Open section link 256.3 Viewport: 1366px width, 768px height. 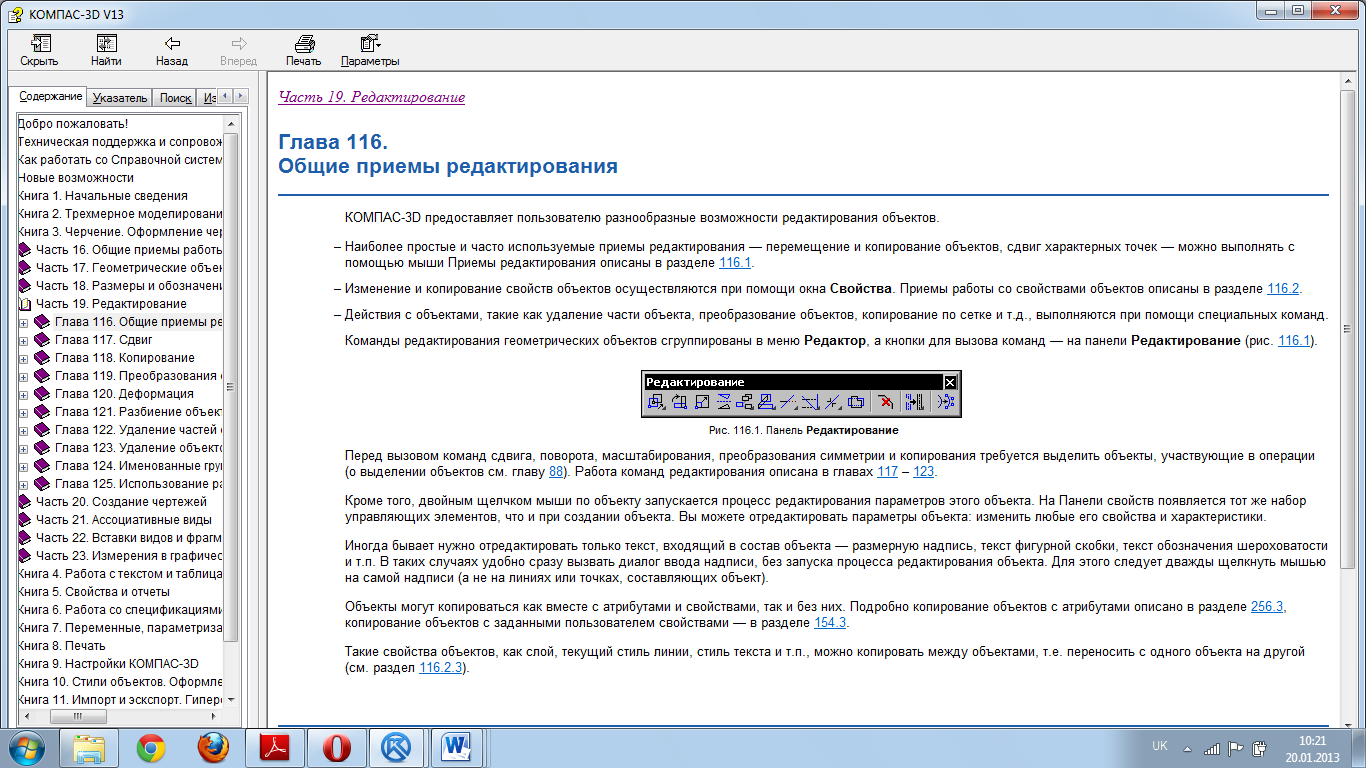click(x=1267, y=607)
